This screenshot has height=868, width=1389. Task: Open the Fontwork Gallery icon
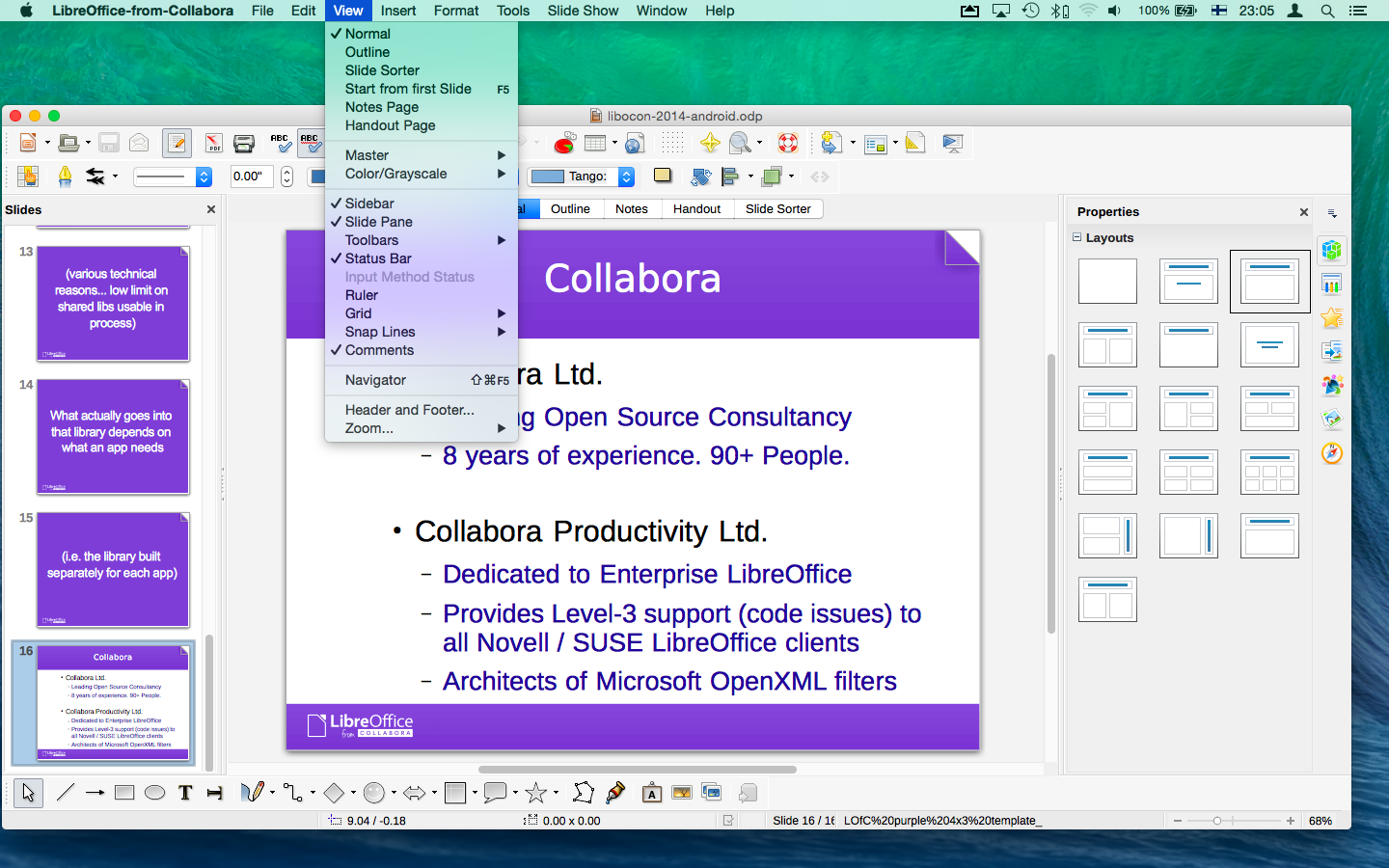point(652,793)
